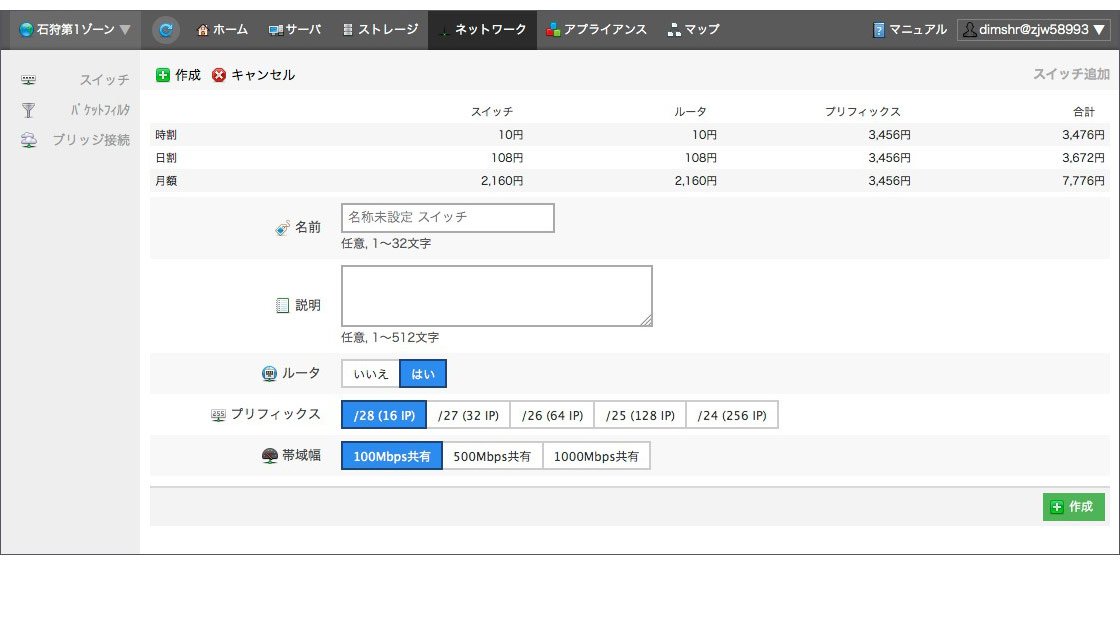Choose /26 (64 IP) prefix
The width and height of the screenshot is (1120, 620).
552,415
